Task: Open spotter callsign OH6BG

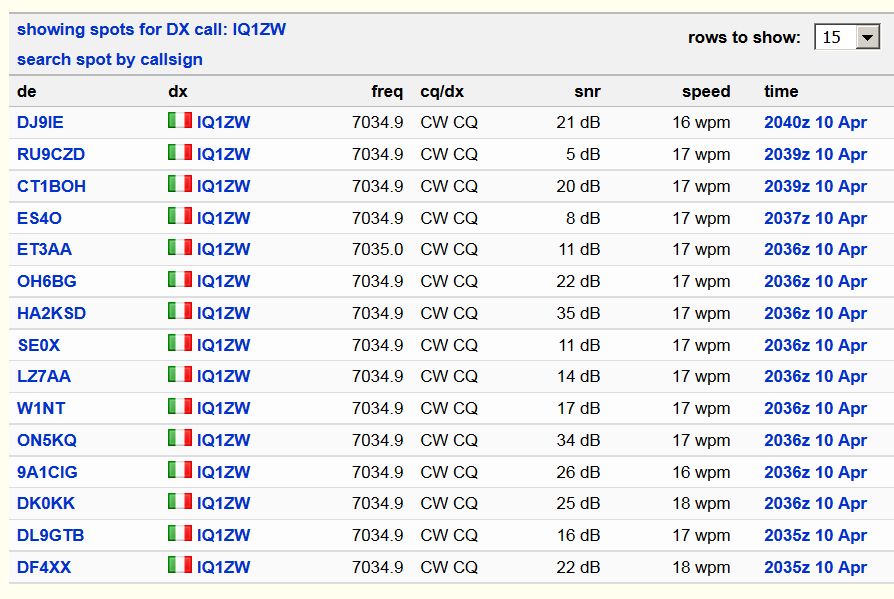Action: tap(47, 281)
